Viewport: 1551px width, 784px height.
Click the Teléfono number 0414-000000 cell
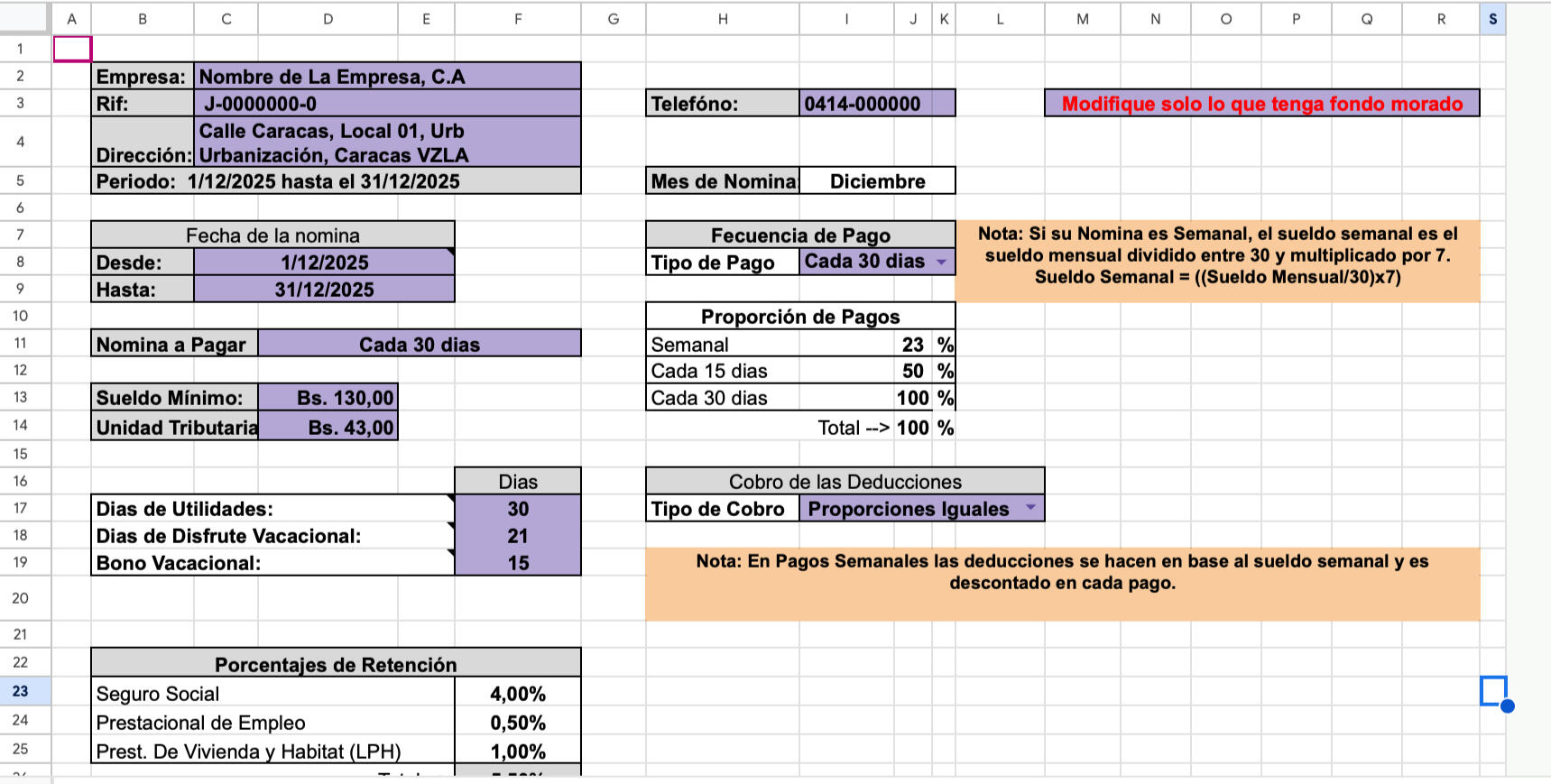tap(875, 104)
